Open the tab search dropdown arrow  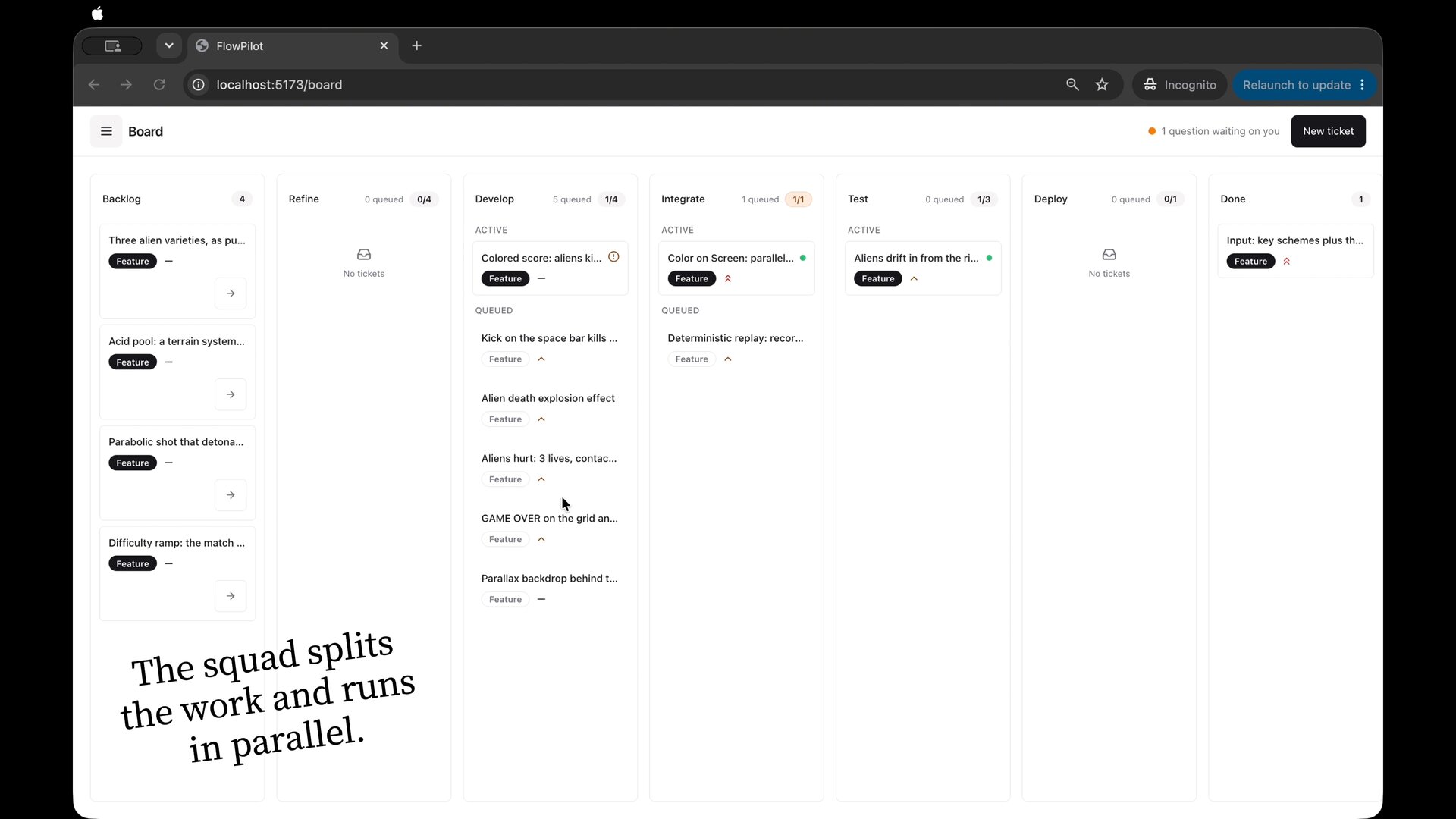tap(169, 45)
